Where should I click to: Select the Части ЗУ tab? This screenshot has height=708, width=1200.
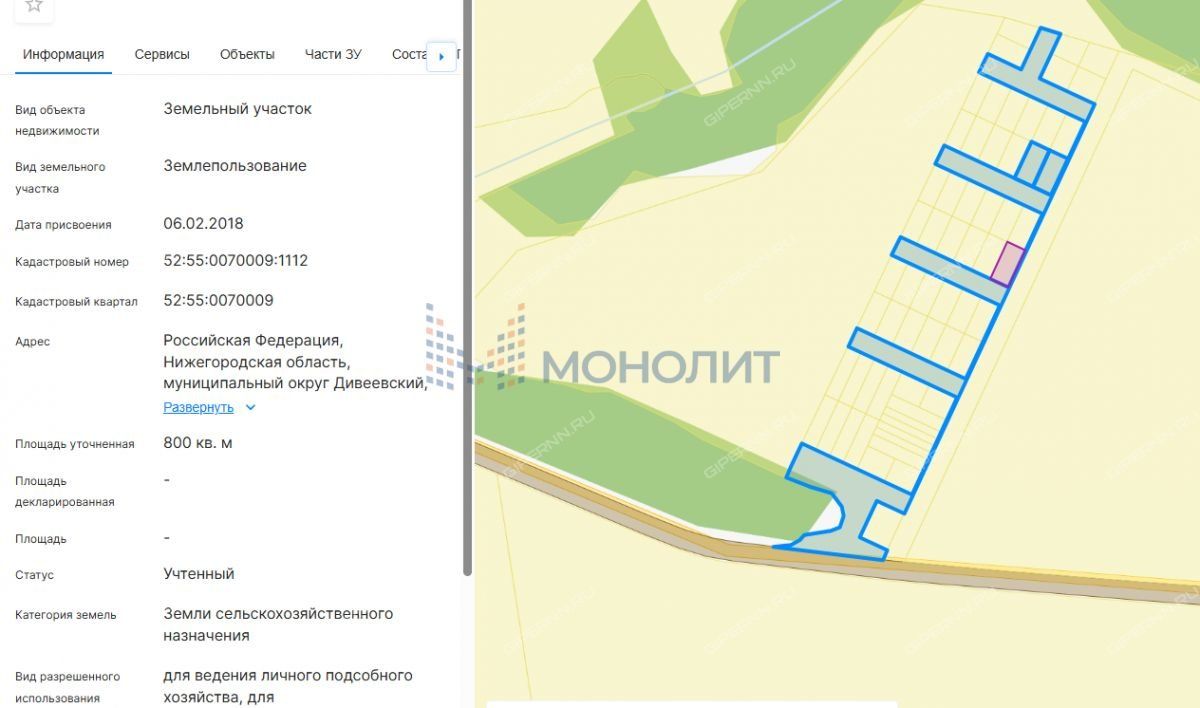coord(333,54)
